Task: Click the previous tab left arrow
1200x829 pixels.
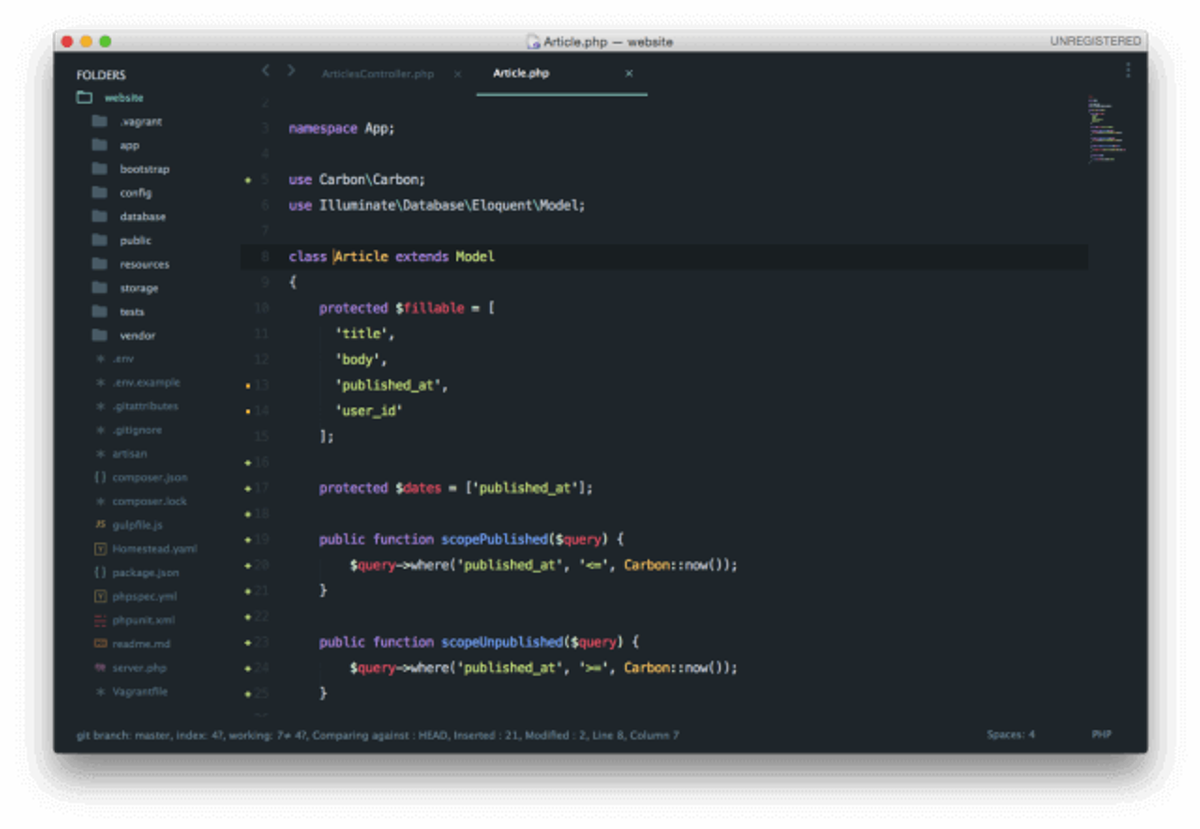Action: pyautogui.click(x=265, y=71)
